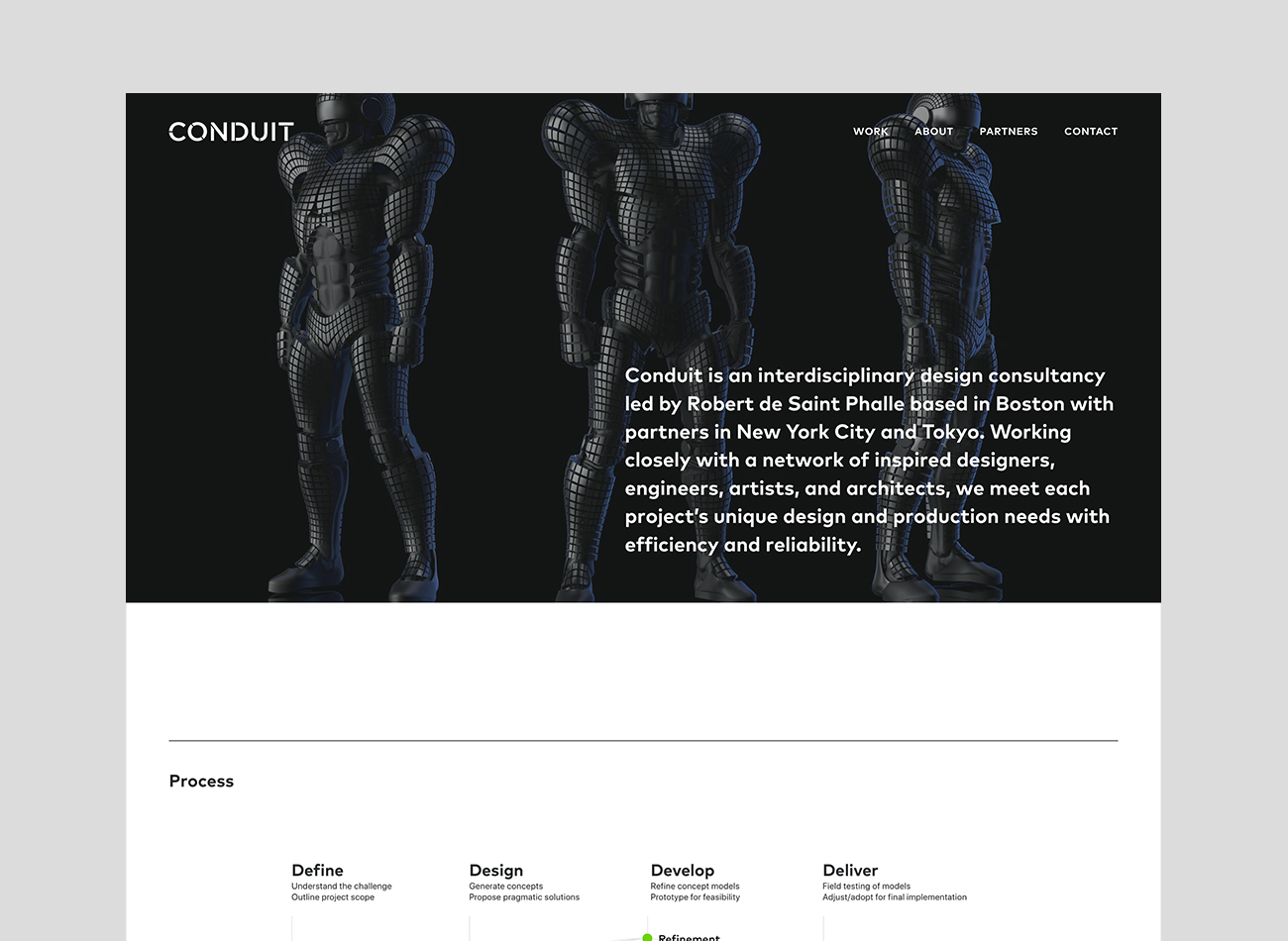Open the WORK navigation link
1288x941 pixels.
click(x=870, y=132)
